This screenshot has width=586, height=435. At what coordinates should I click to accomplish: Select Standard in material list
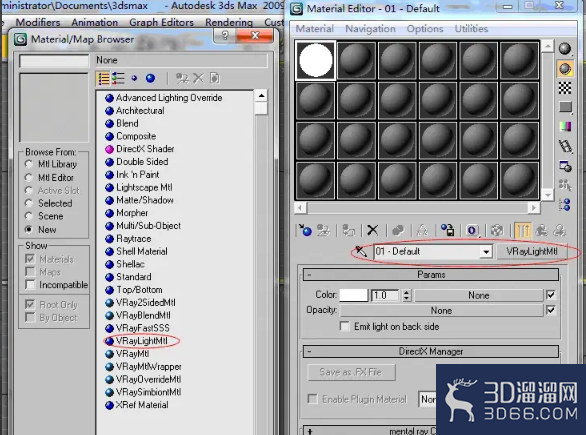click(134, 277)
